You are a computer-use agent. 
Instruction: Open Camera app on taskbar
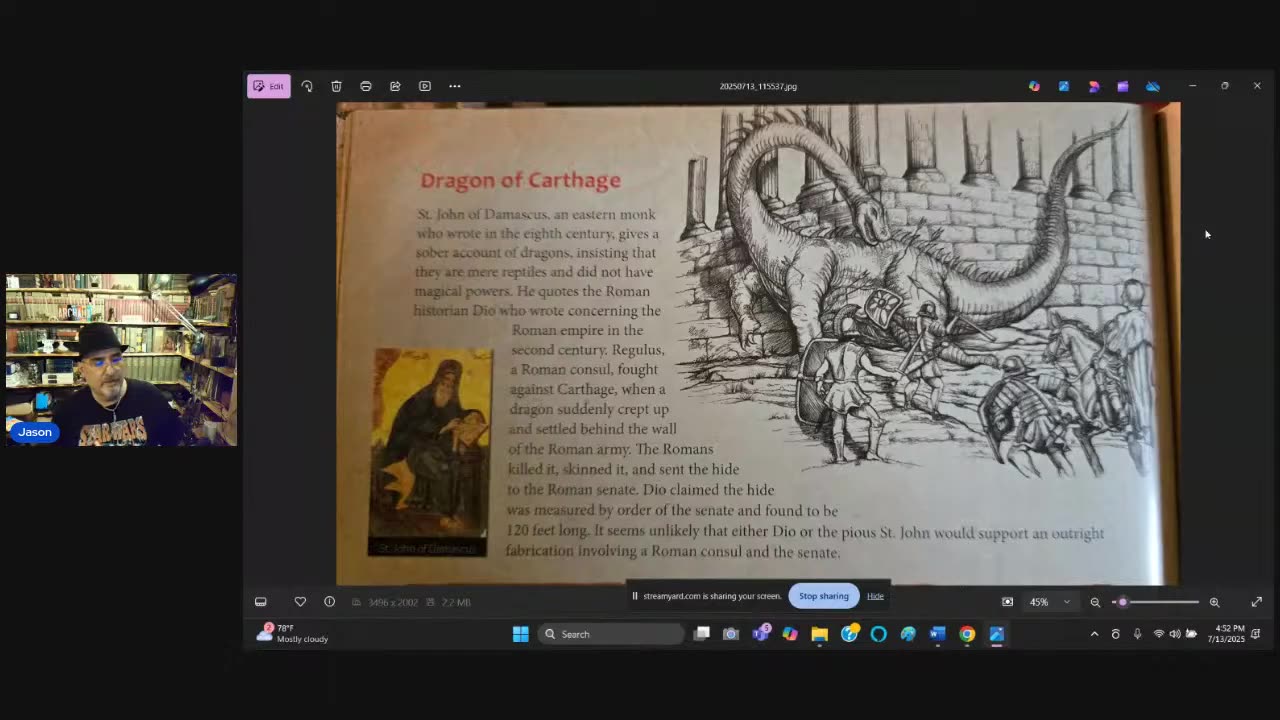click(731, 634)
